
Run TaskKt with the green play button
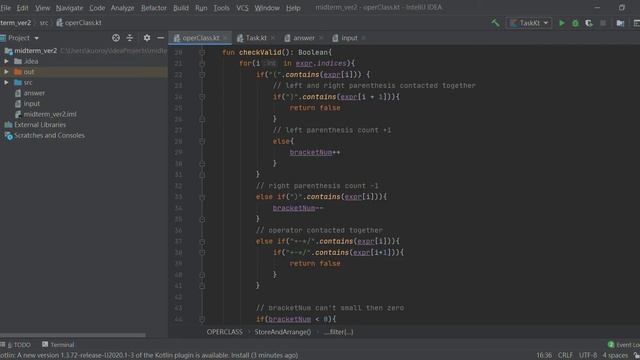[562, 23]
